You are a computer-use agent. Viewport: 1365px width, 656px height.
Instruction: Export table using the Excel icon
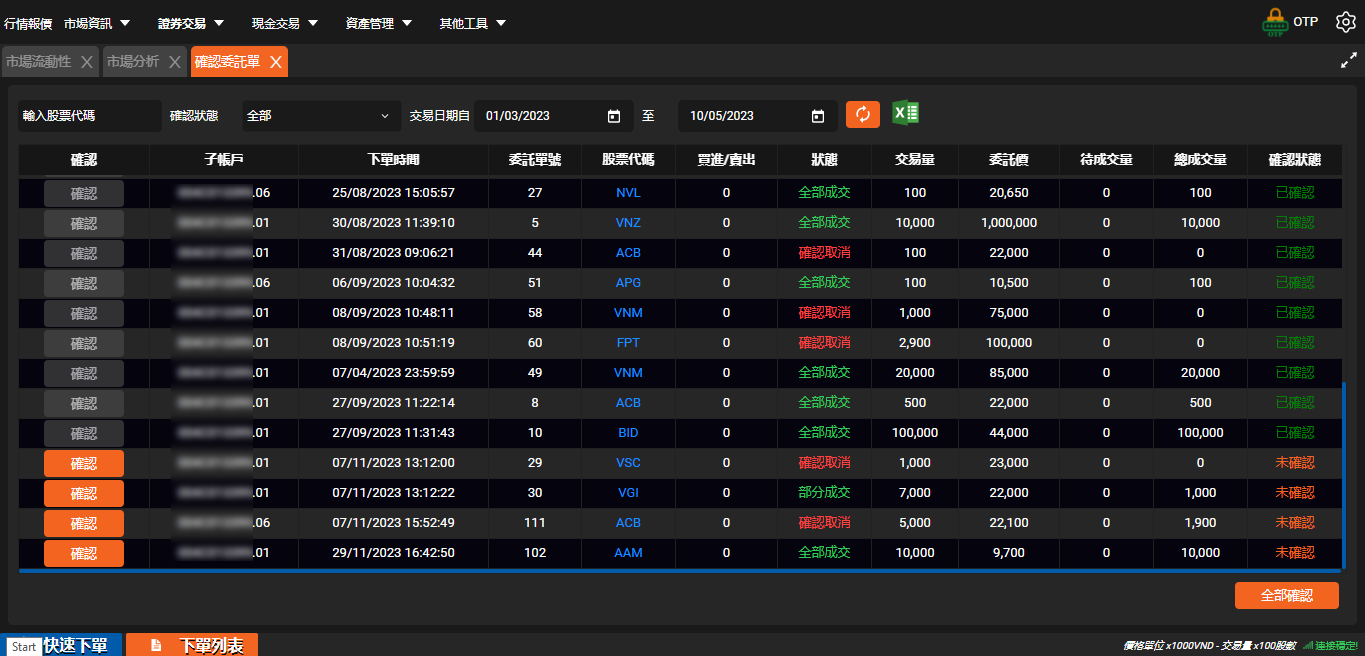pos(905,113)
